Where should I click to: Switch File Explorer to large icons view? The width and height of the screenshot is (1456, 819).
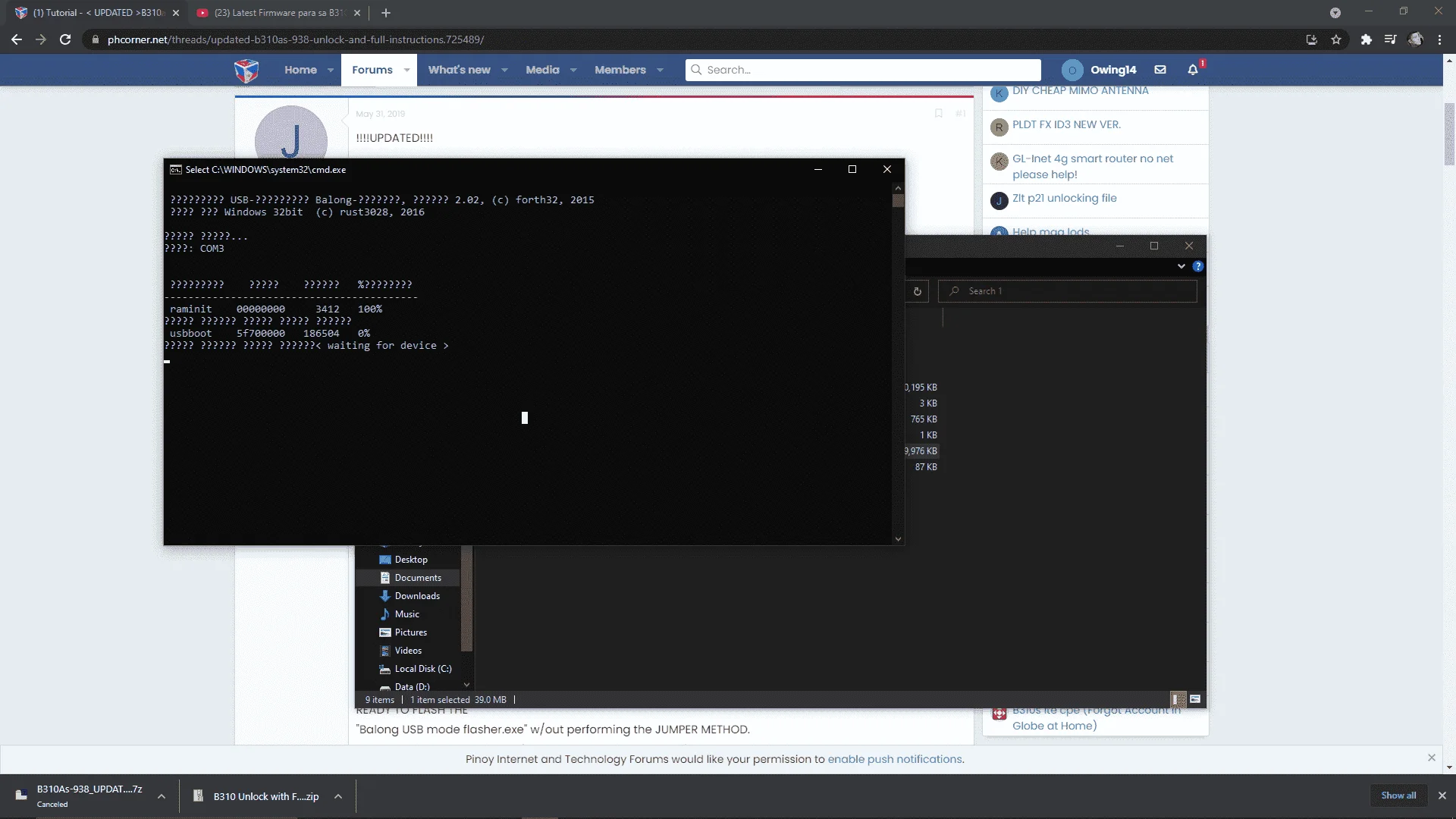1195,699
